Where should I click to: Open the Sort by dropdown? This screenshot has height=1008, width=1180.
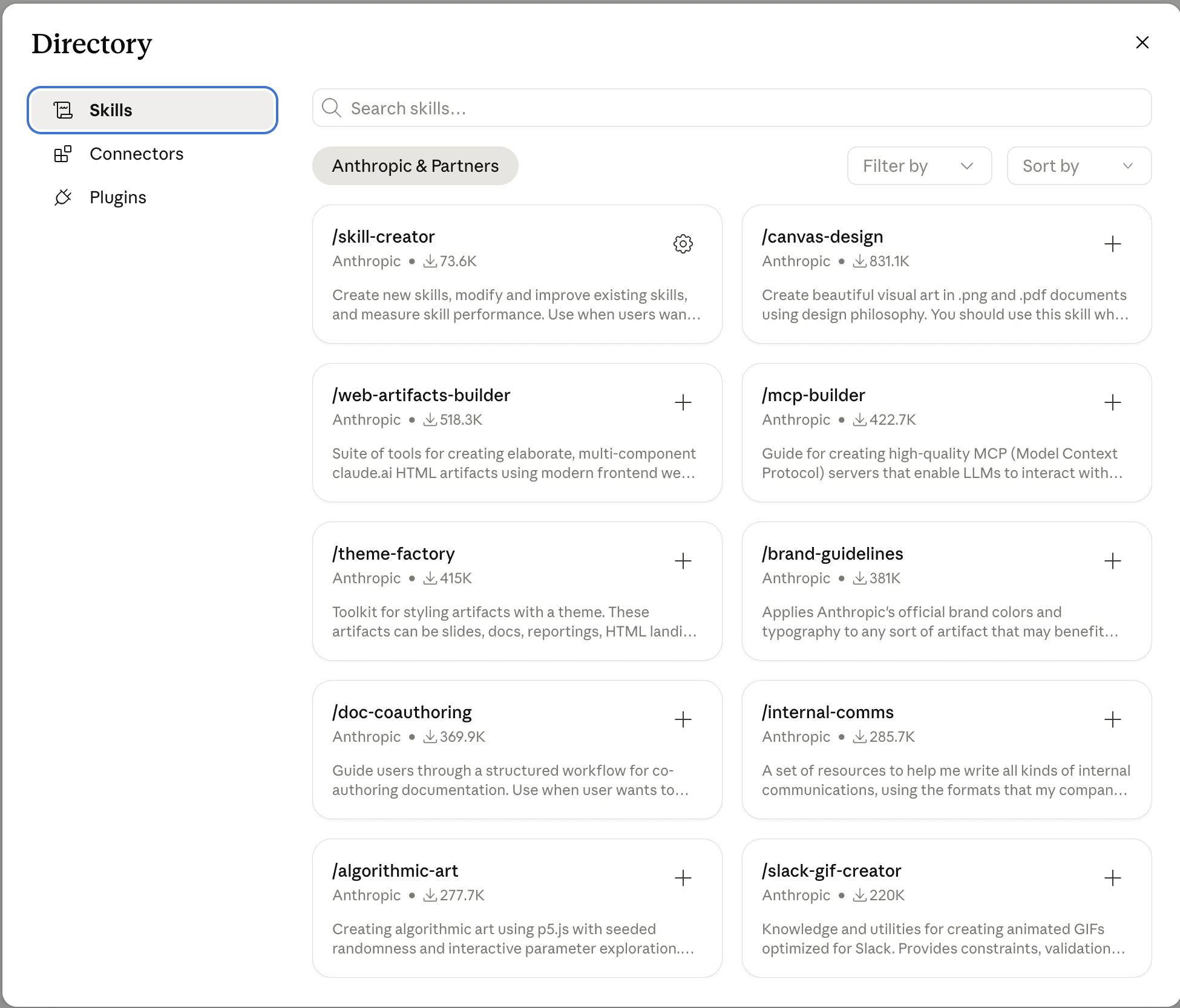(1079, 166)
